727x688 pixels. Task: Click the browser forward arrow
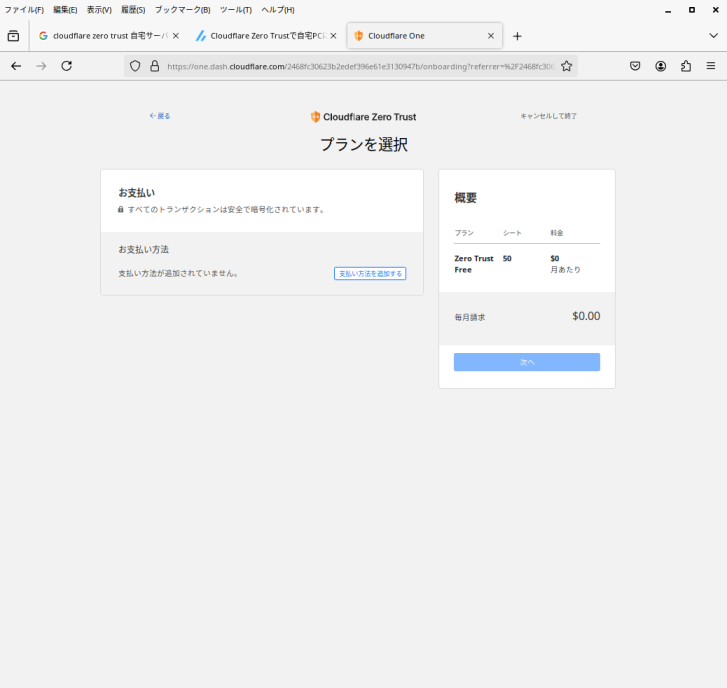(41, 66)
